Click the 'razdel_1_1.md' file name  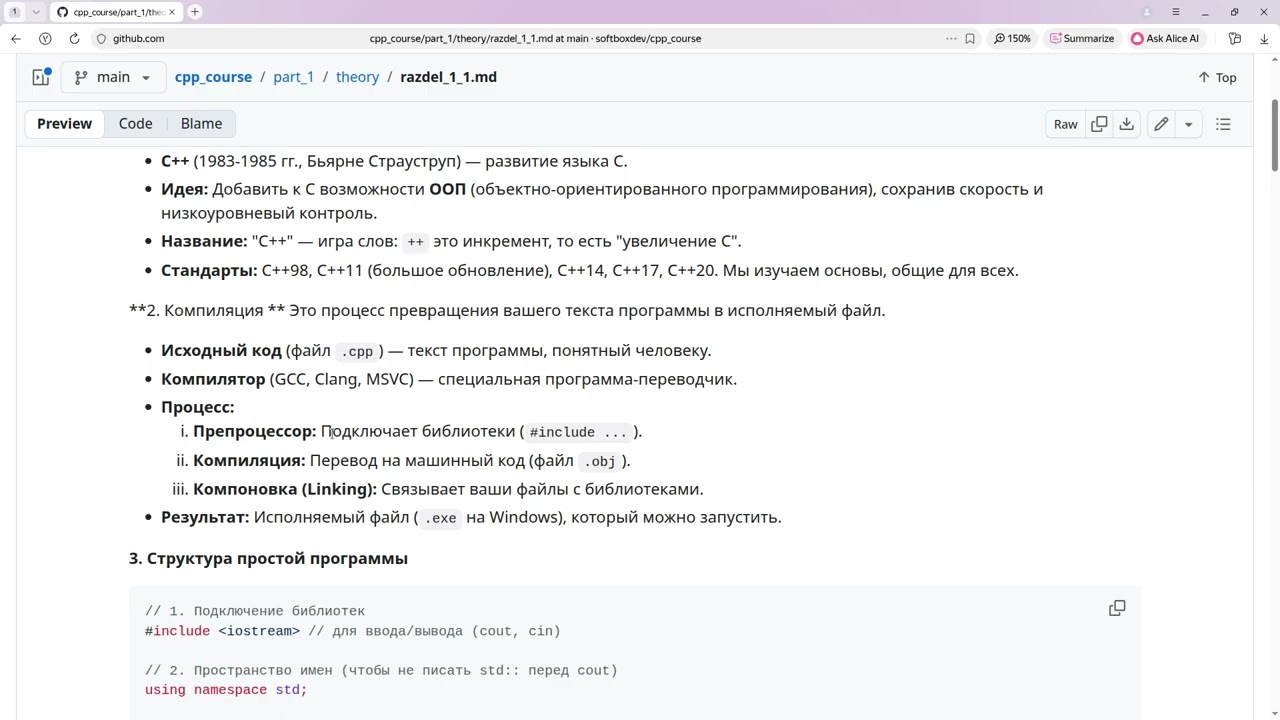pyautogui.click(x=448, y=77)
